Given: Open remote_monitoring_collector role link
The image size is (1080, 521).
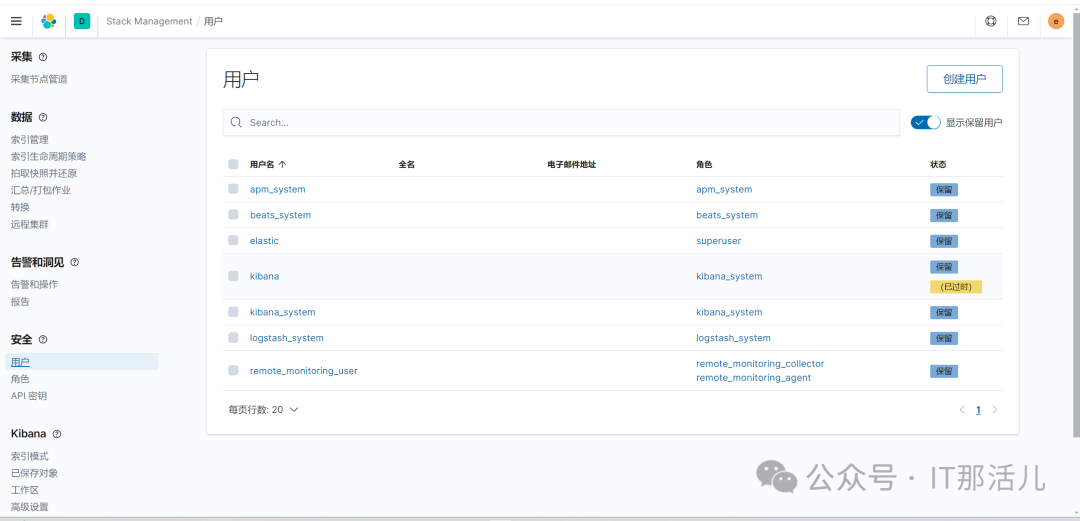Looking at the screenshot, I should [760, 363].
